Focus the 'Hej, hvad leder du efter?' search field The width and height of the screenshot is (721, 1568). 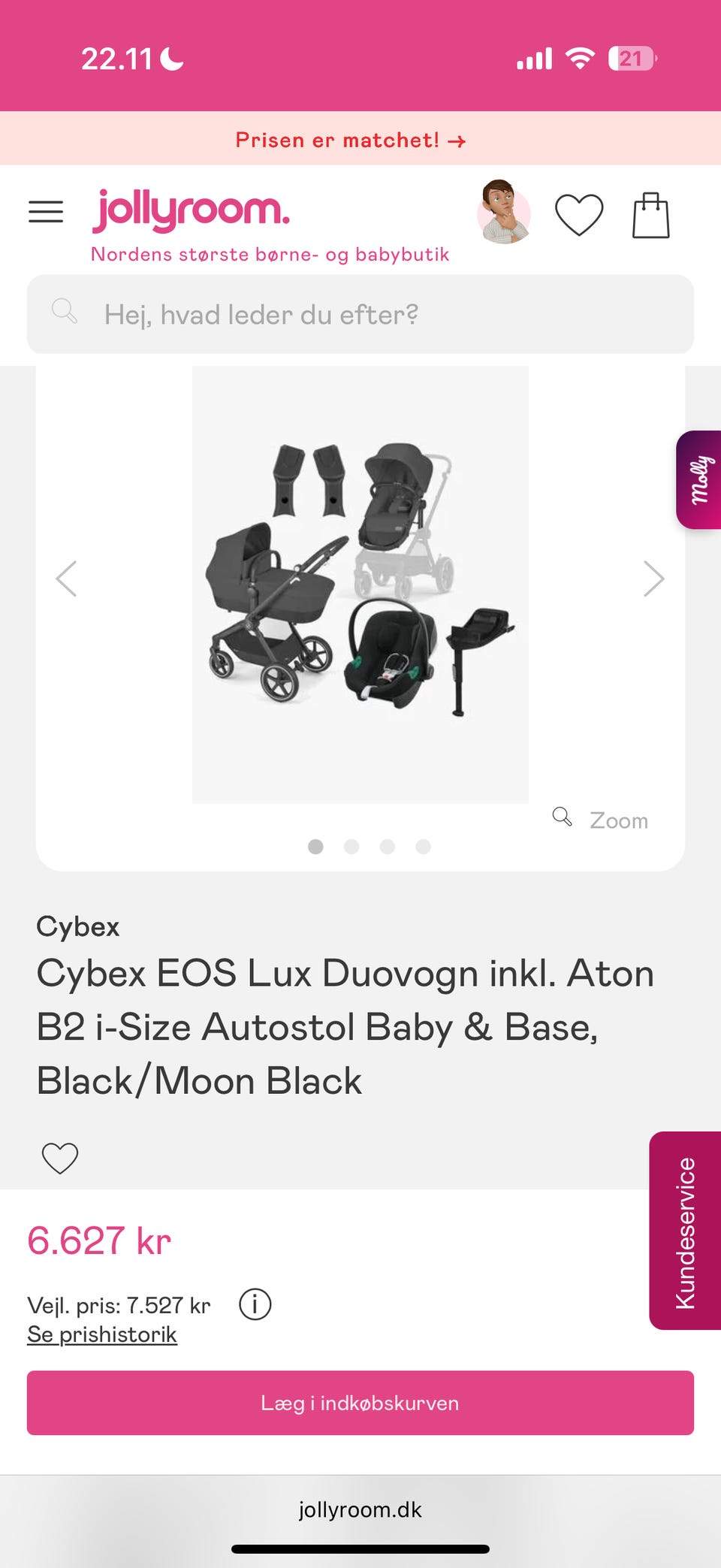(x=360, y=314)
